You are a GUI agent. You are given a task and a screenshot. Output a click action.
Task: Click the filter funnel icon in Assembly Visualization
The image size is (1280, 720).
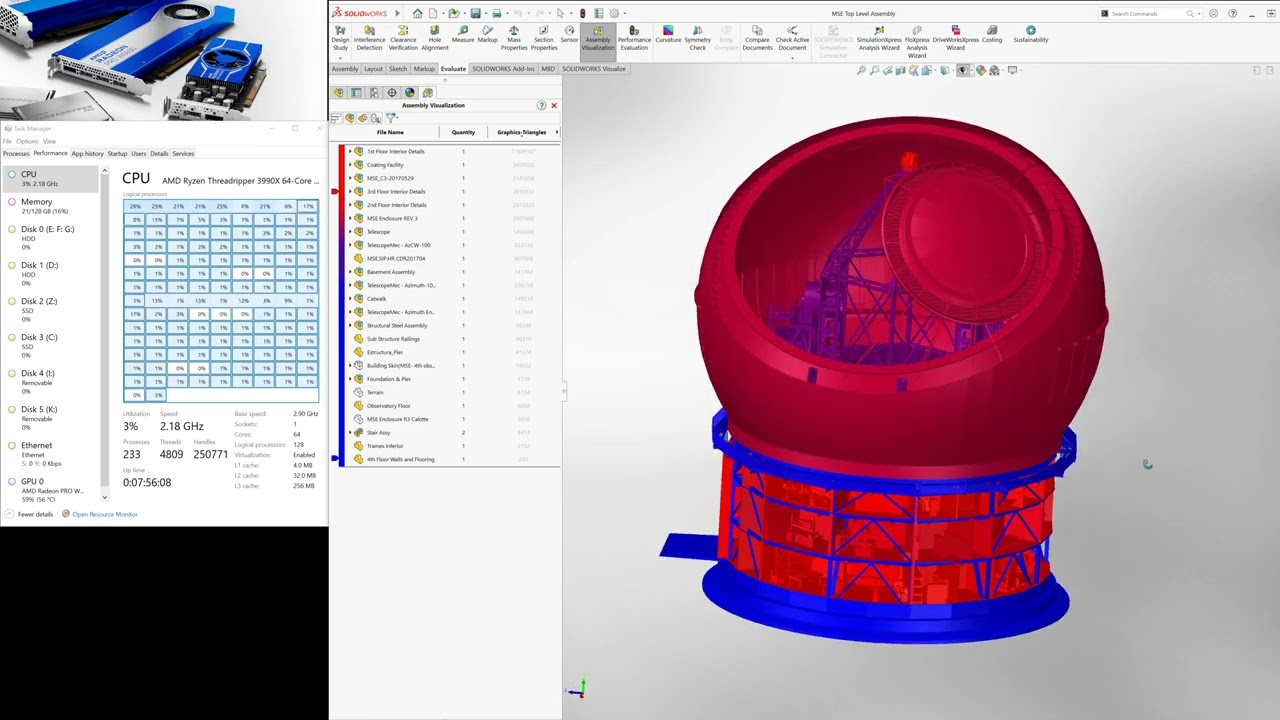coord(391,118)
